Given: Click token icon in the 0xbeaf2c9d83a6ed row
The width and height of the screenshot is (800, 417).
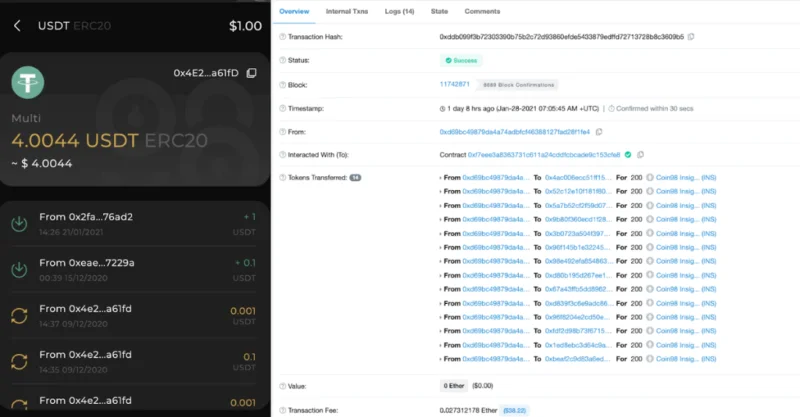Looking at the screenshot, I should click(x=649, y=359).
